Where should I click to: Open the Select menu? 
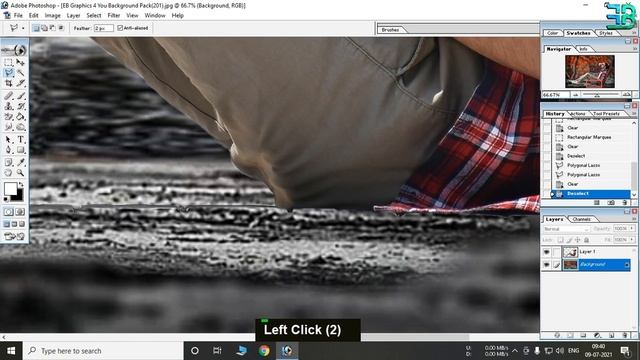[93, 16]
